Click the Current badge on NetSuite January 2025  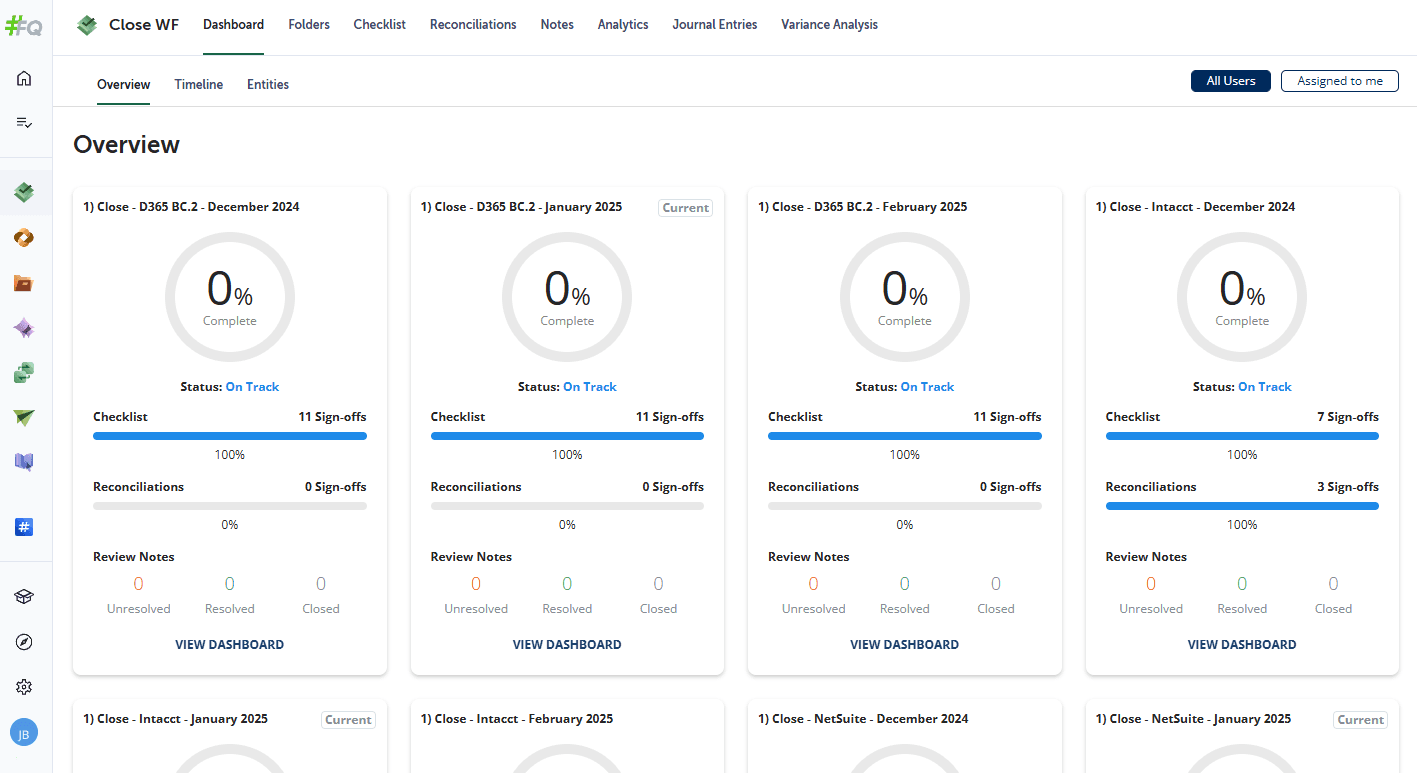point(1361,720)
